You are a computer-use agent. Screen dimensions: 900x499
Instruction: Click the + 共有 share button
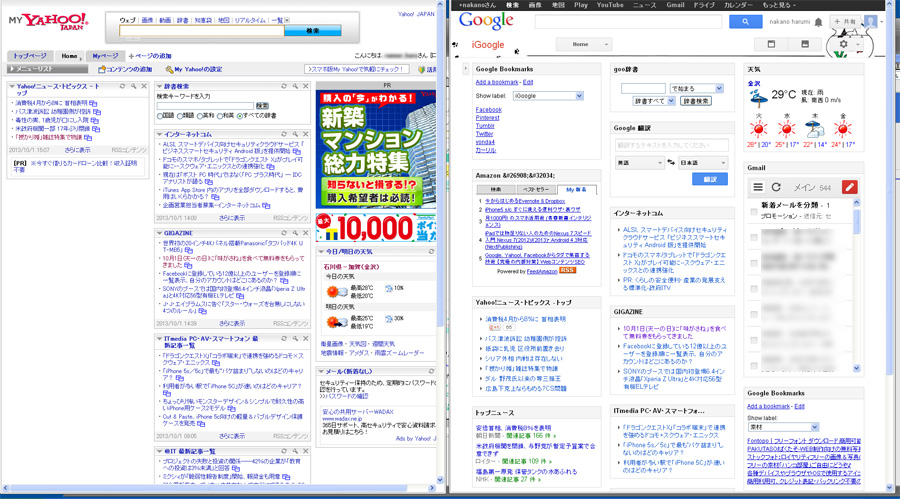(x=845, y=22)
